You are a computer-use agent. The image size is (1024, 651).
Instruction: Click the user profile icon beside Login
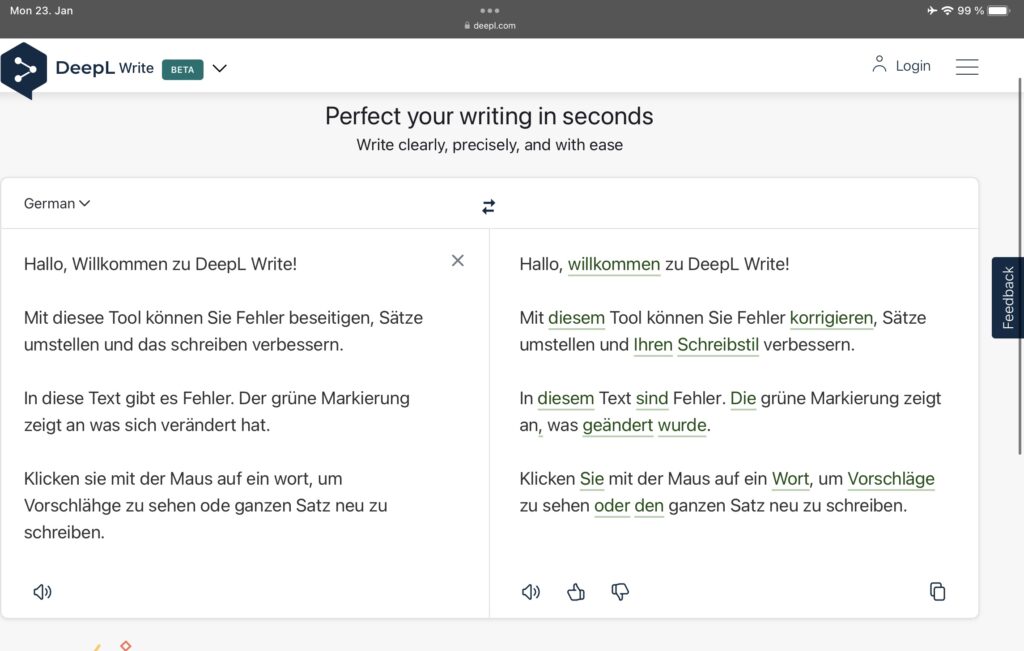coord(879,64)
